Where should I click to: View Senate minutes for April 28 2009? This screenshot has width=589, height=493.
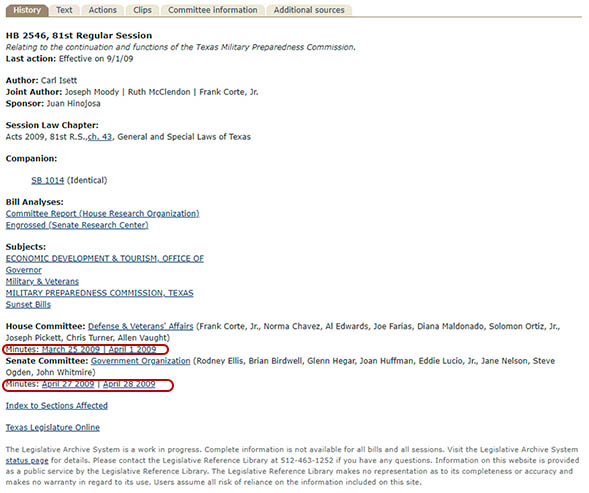(x=129, y=384)
